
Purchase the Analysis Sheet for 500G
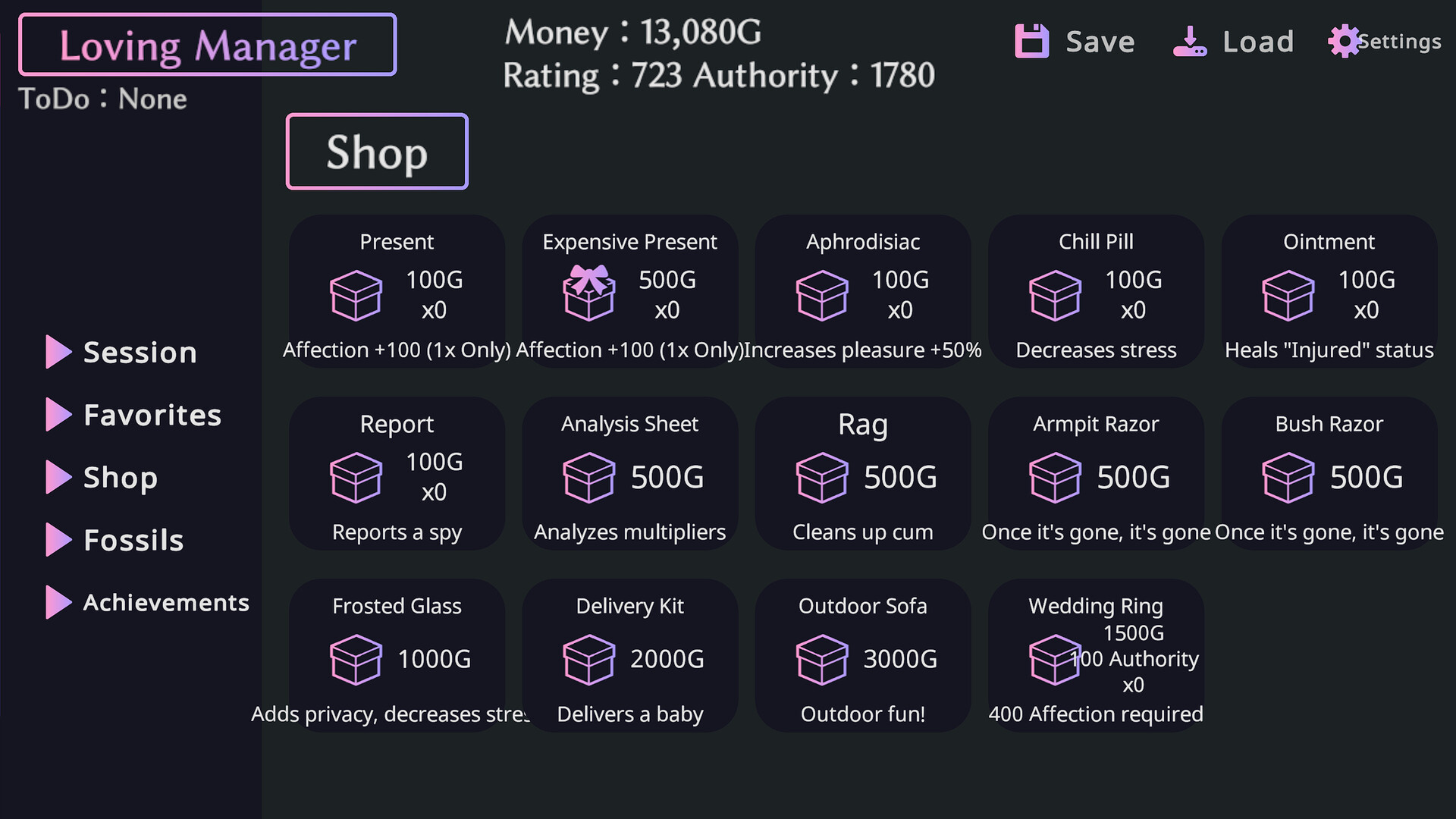(629, 474)
